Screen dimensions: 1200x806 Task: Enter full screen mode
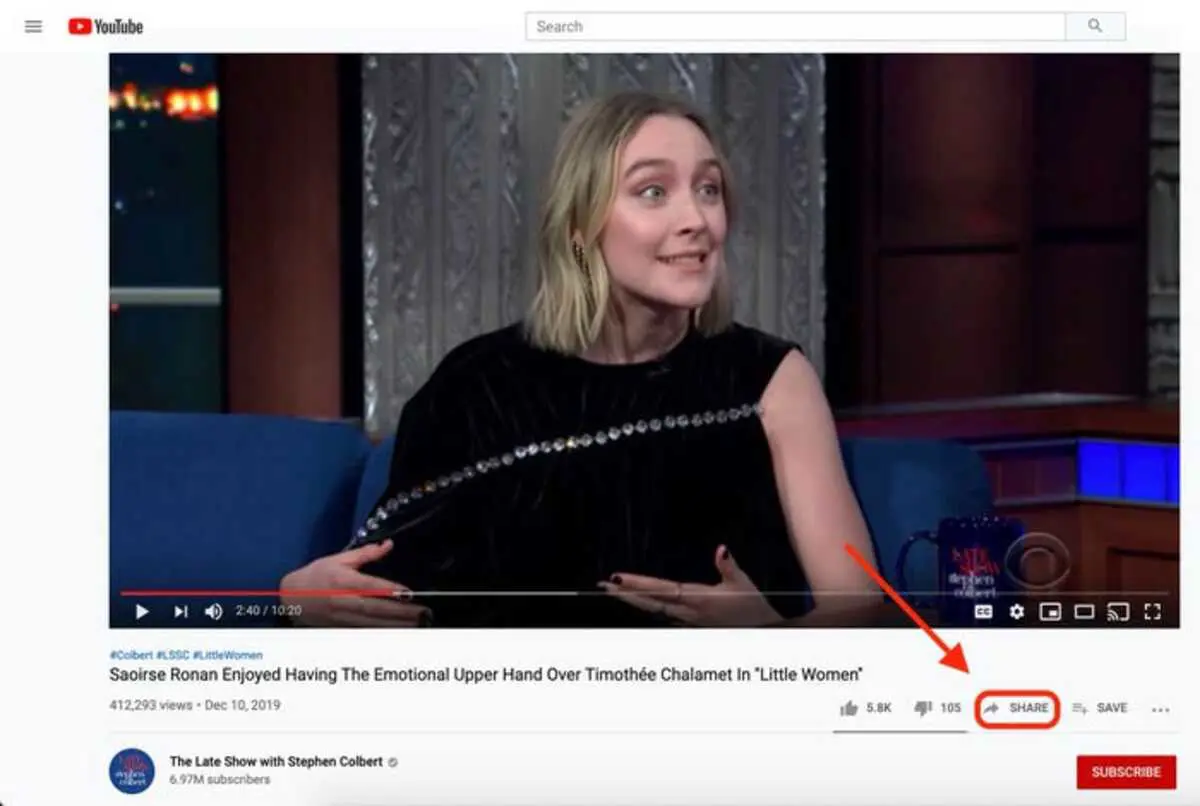(1152, 611)
